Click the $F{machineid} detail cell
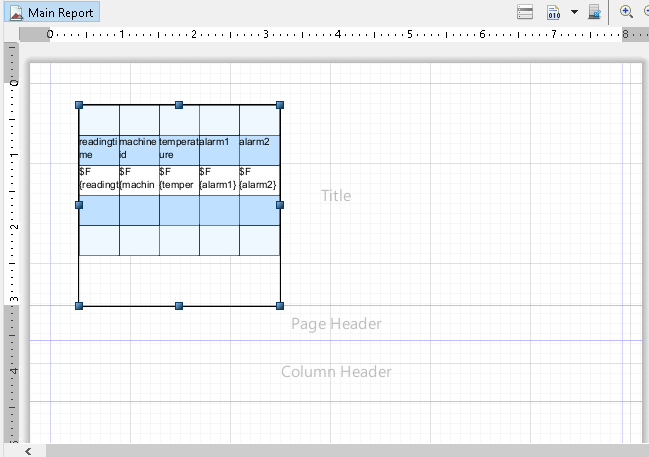The height and width of the screenshot is (457, 649). click(x=138, y=179)
